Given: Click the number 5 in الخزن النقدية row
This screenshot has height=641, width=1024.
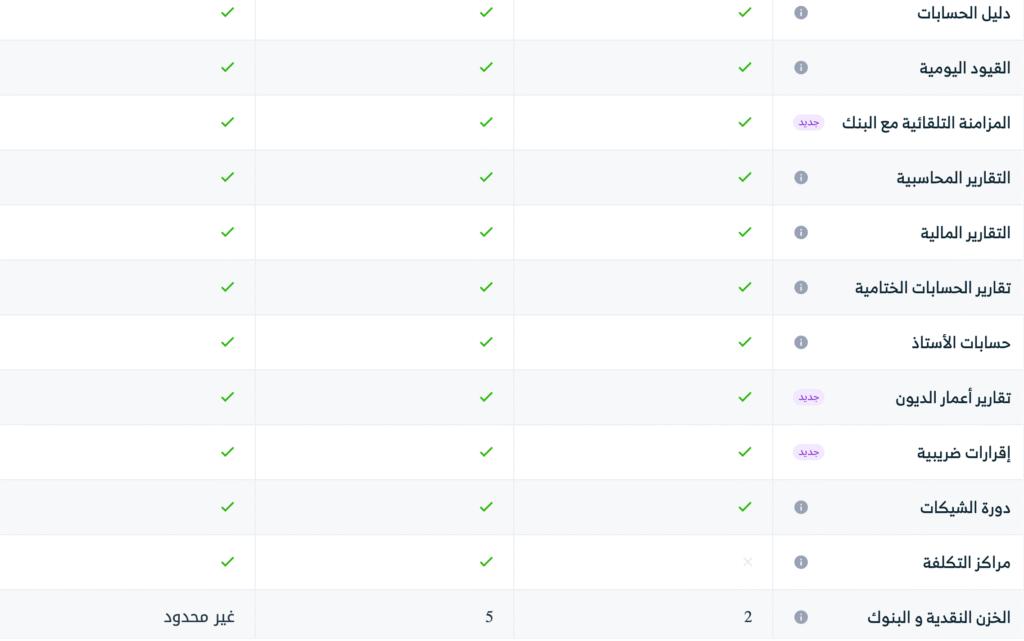Looking at the screenshot, I should (x=489, y=617).
